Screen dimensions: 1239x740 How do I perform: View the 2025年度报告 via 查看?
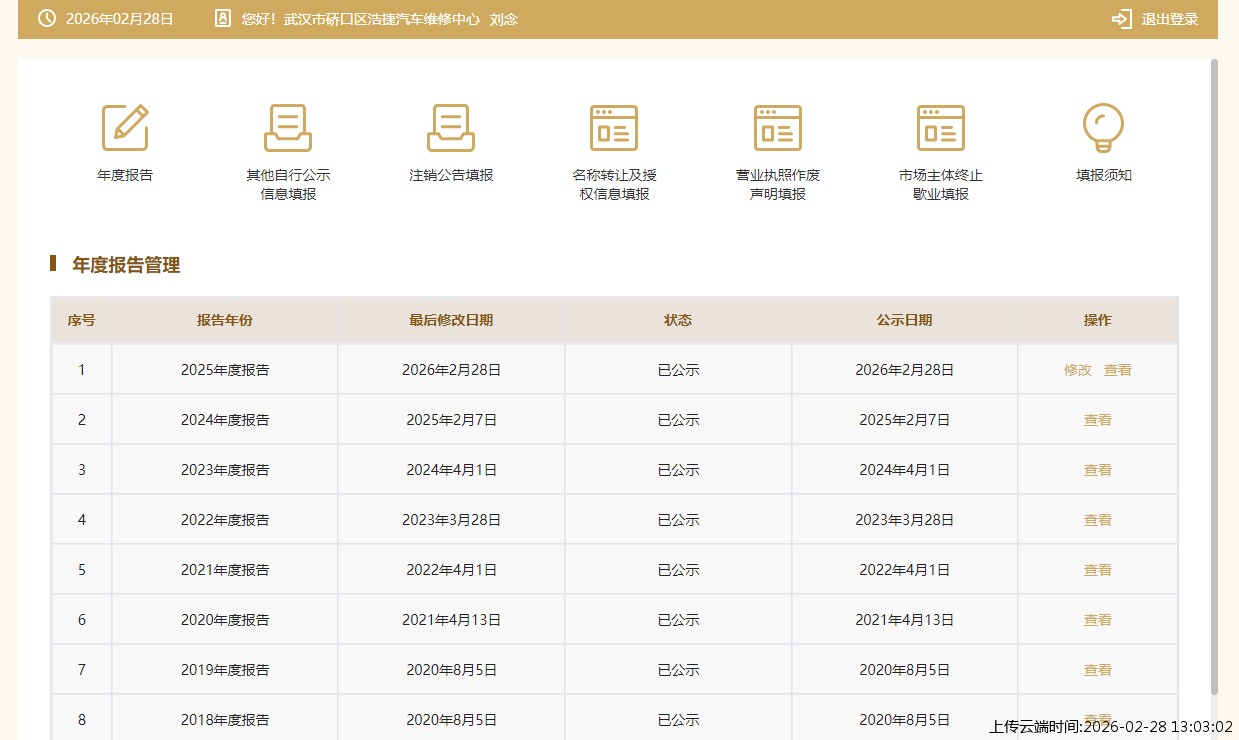1117,370
